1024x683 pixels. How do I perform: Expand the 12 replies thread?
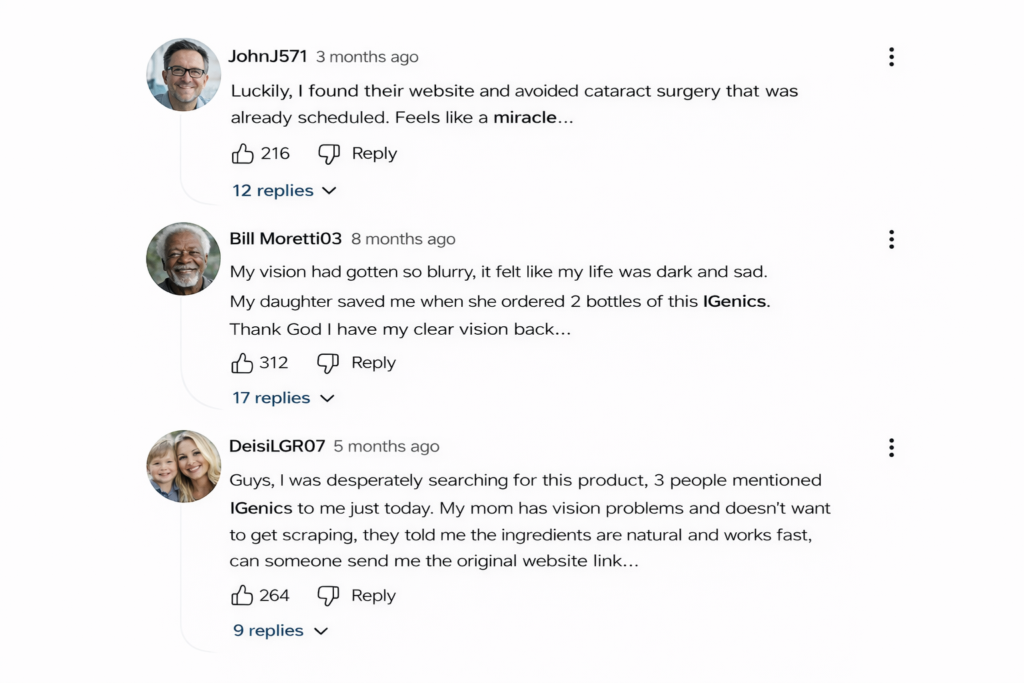(x=284, y=190)
